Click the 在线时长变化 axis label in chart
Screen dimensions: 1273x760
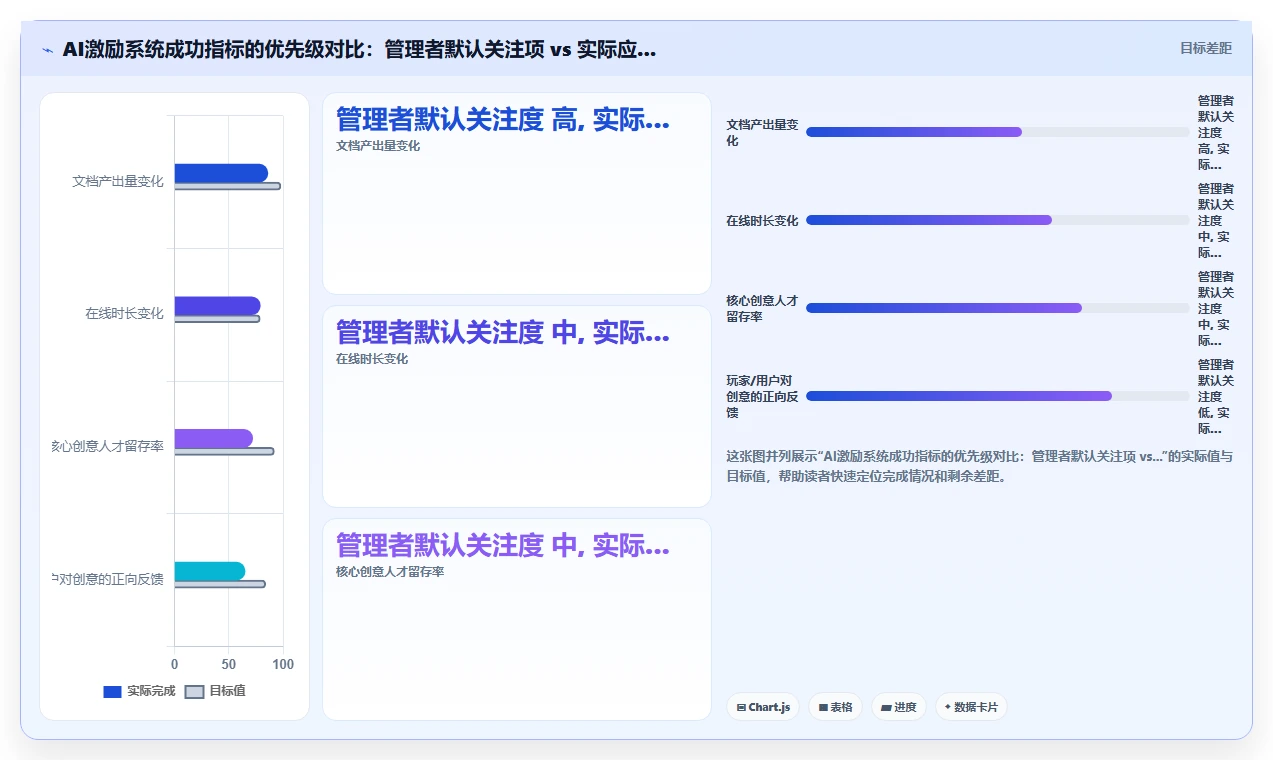pyautogui.click(x=124, y=314)
